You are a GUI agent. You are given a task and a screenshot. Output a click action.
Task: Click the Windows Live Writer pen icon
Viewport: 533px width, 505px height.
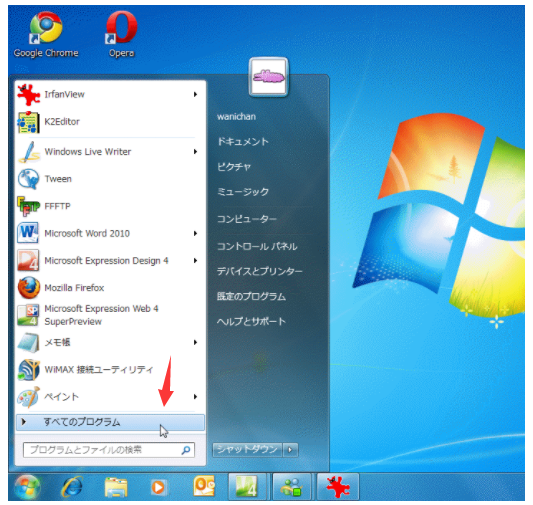pyautogui.click(x=29, y=152)
